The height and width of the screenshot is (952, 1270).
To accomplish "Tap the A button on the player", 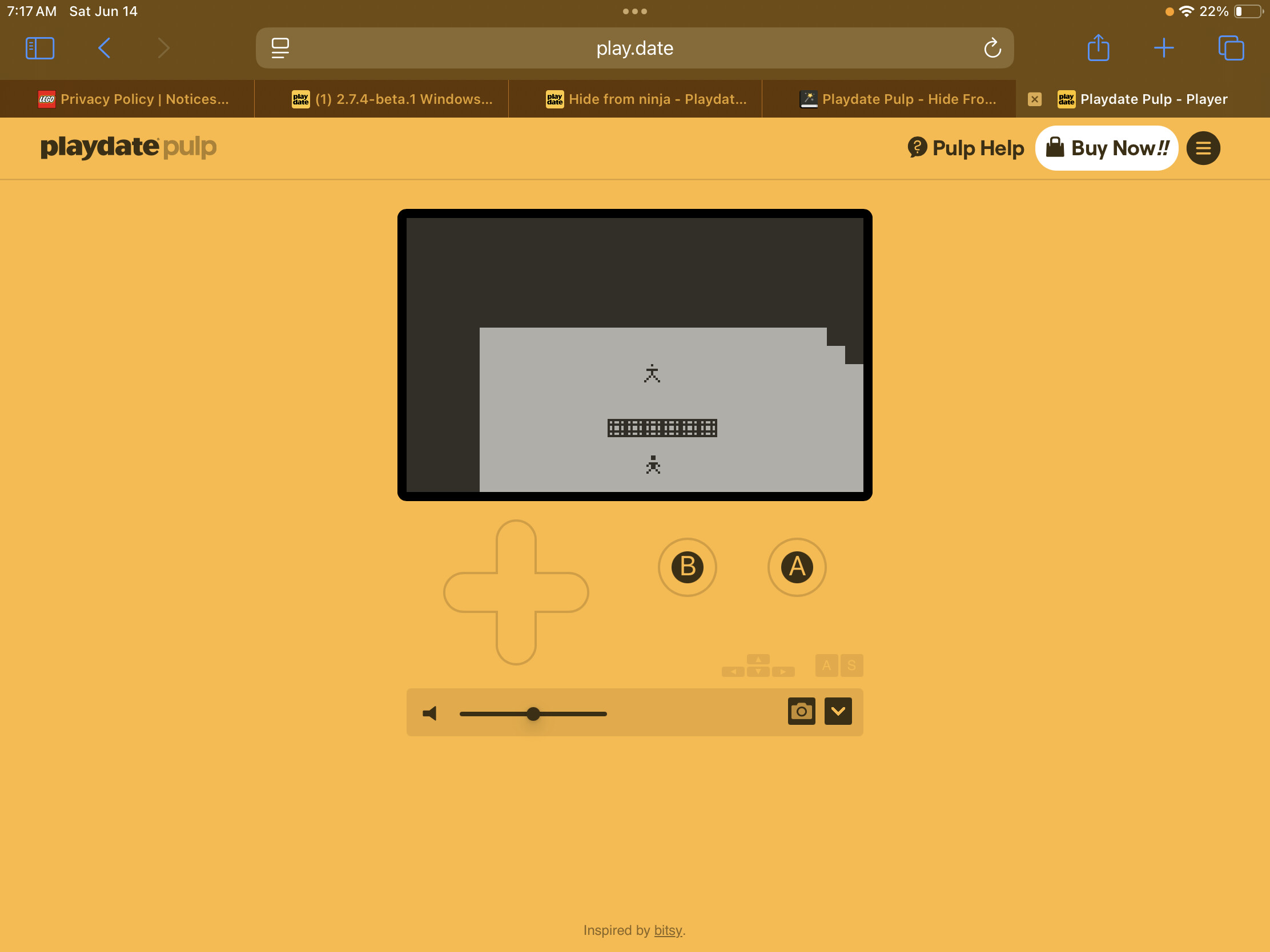I will pyautogui.click(x=797, y=567).
